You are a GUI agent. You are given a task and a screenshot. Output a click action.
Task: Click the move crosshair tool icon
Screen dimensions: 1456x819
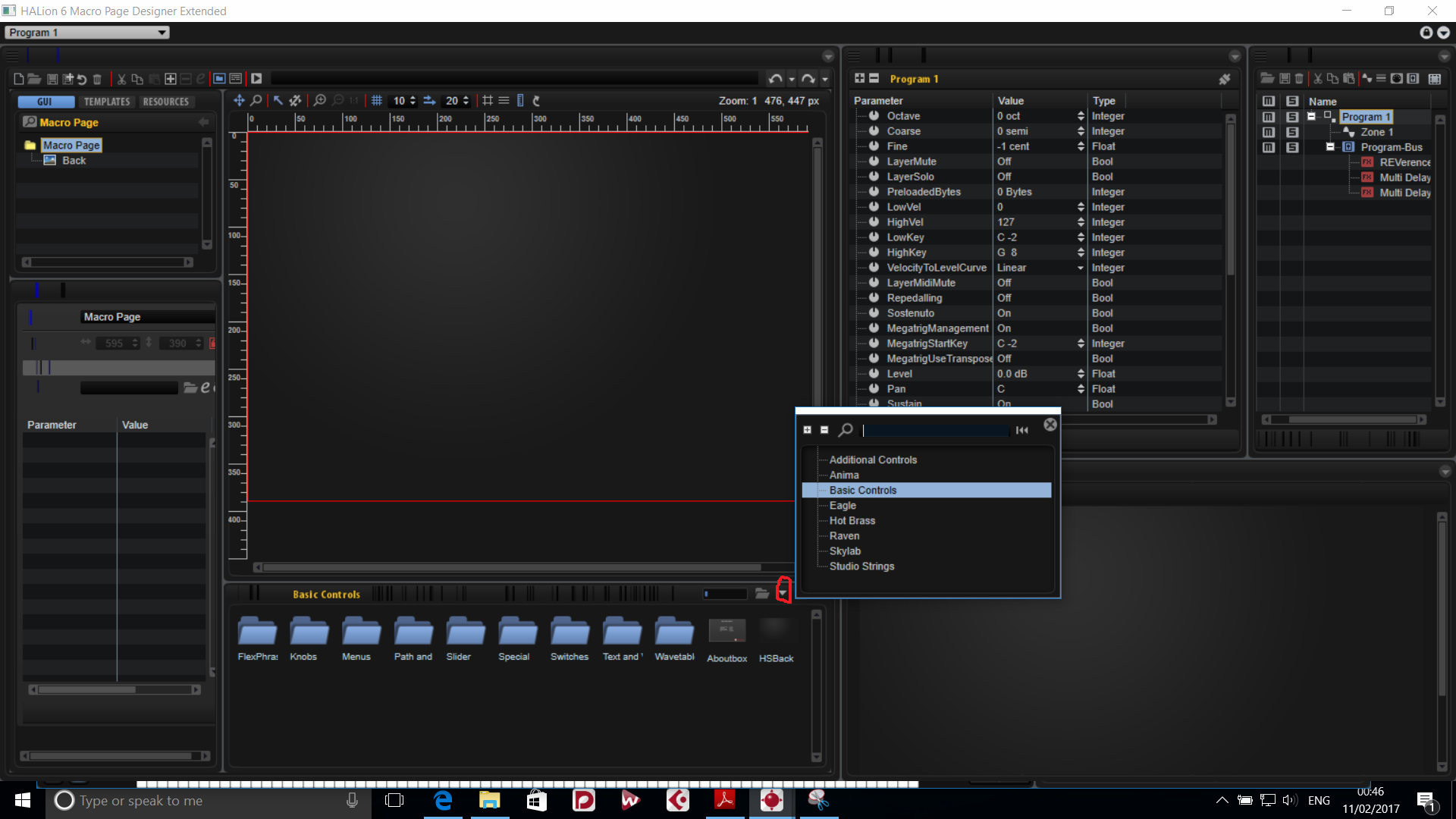pyautogui.click(x=239, y=101)
